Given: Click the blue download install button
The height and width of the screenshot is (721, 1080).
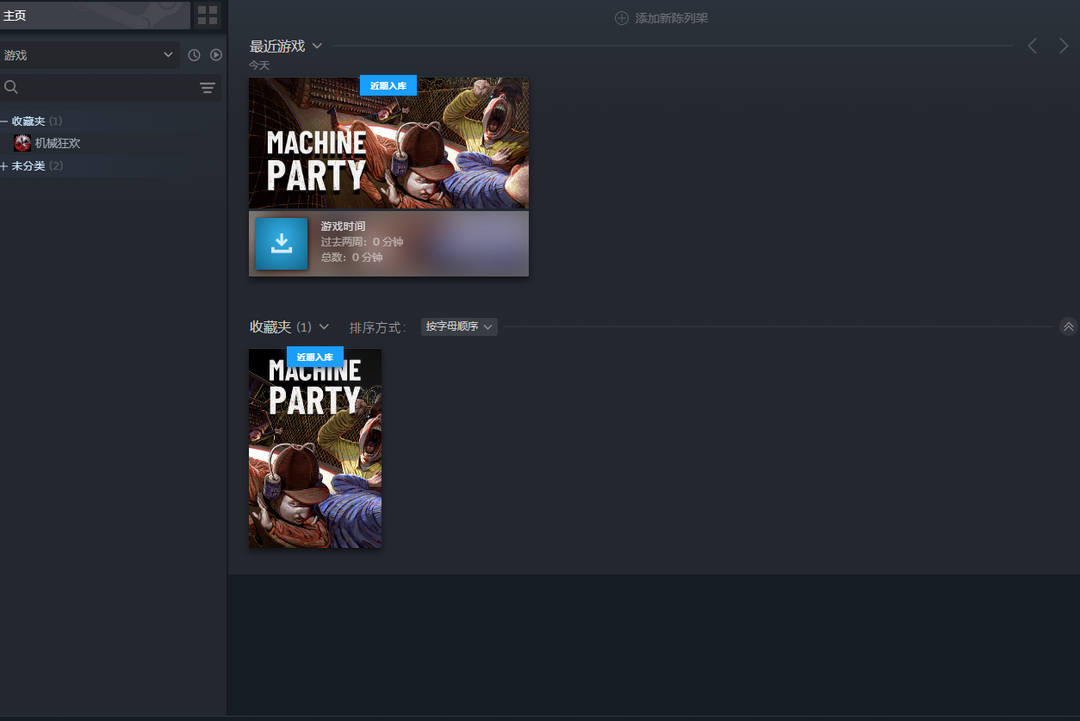Looking at the screenshot, I should click(282, 244).
